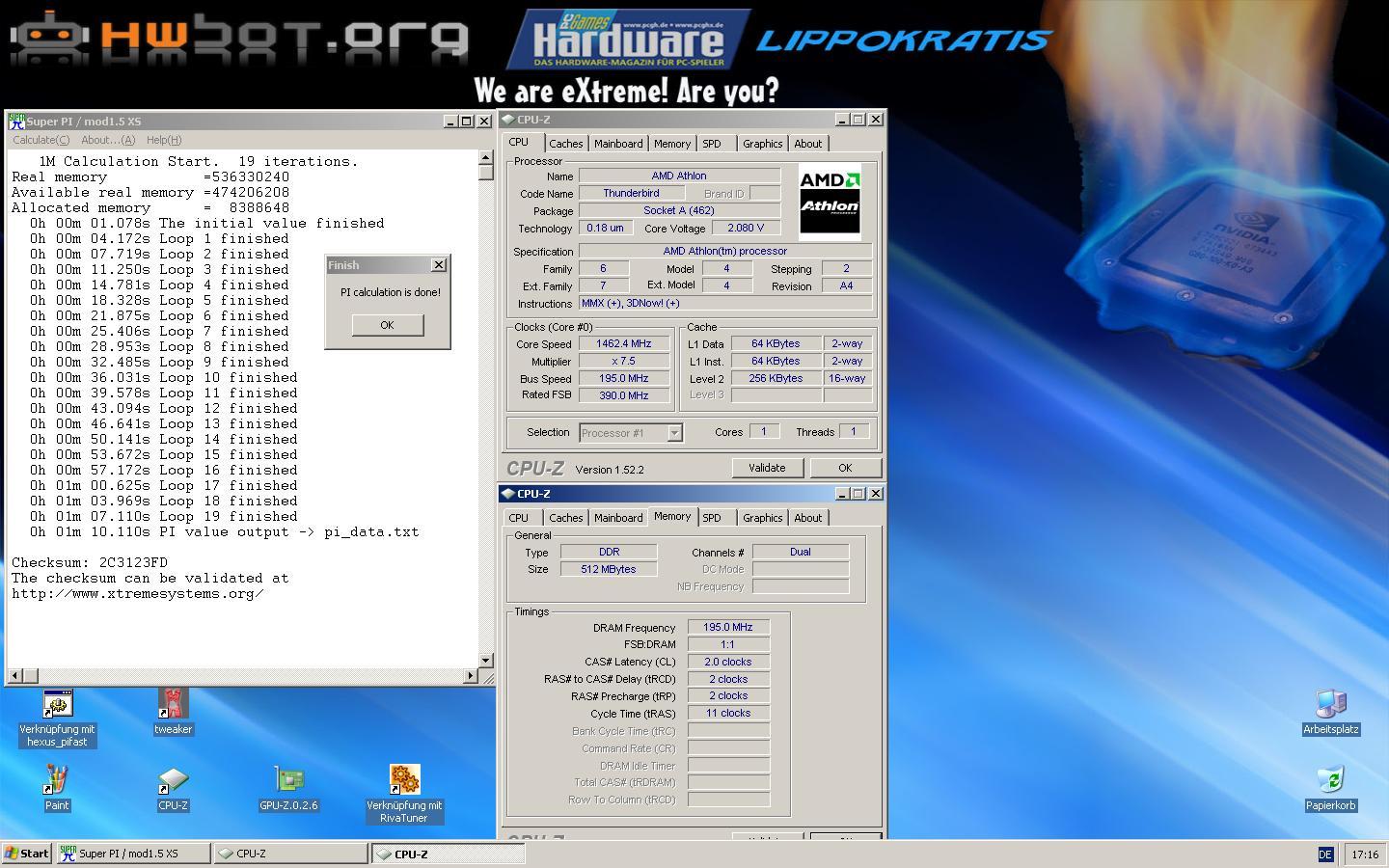Switch to Super PI taskbar button

(132, 854)
